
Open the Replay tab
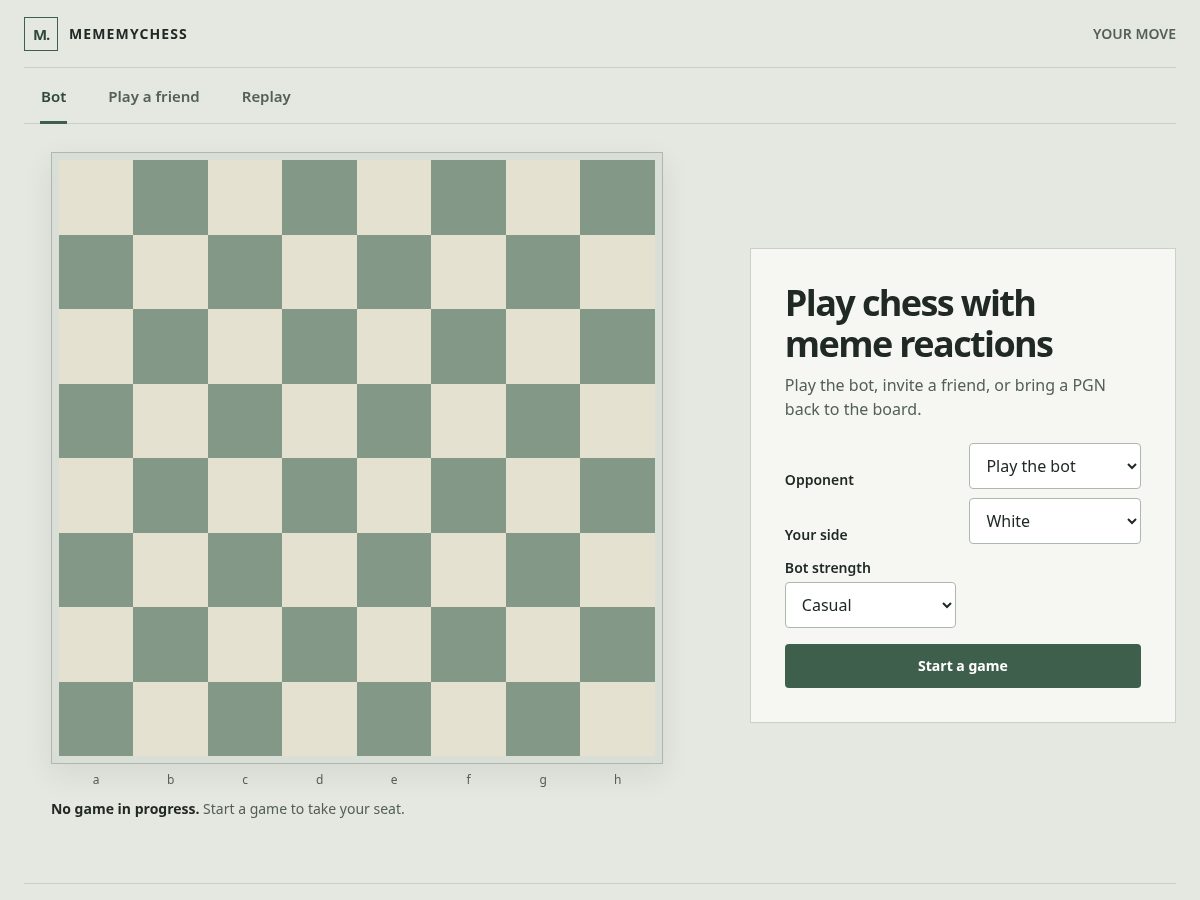click(266, 97)
